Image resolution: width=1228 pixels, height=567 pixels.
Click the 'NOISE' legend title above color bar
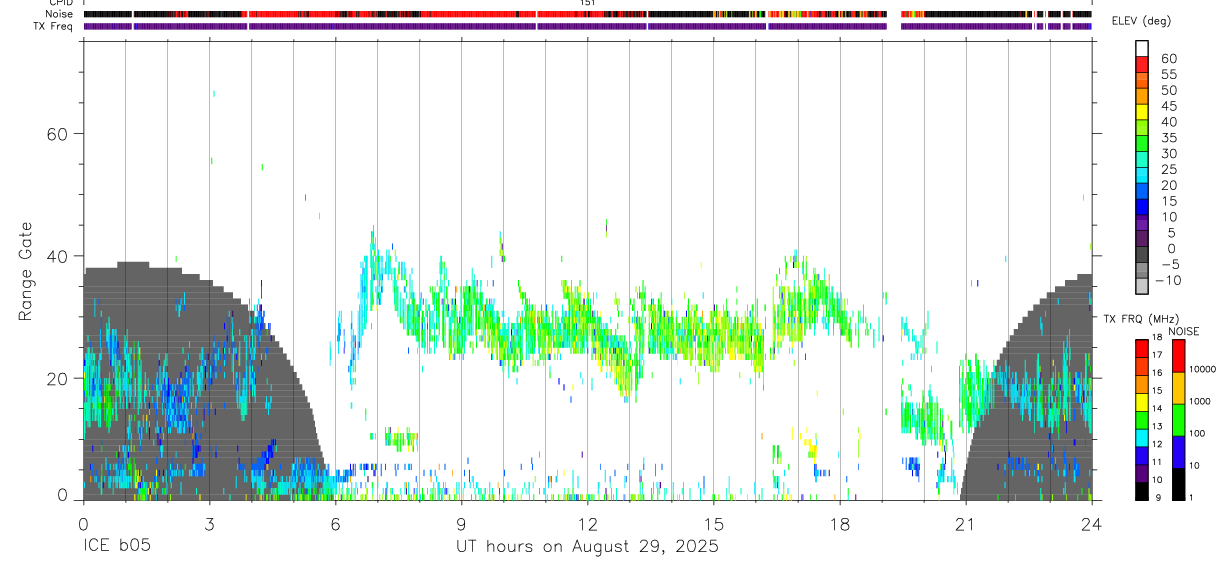[1184, 331]
